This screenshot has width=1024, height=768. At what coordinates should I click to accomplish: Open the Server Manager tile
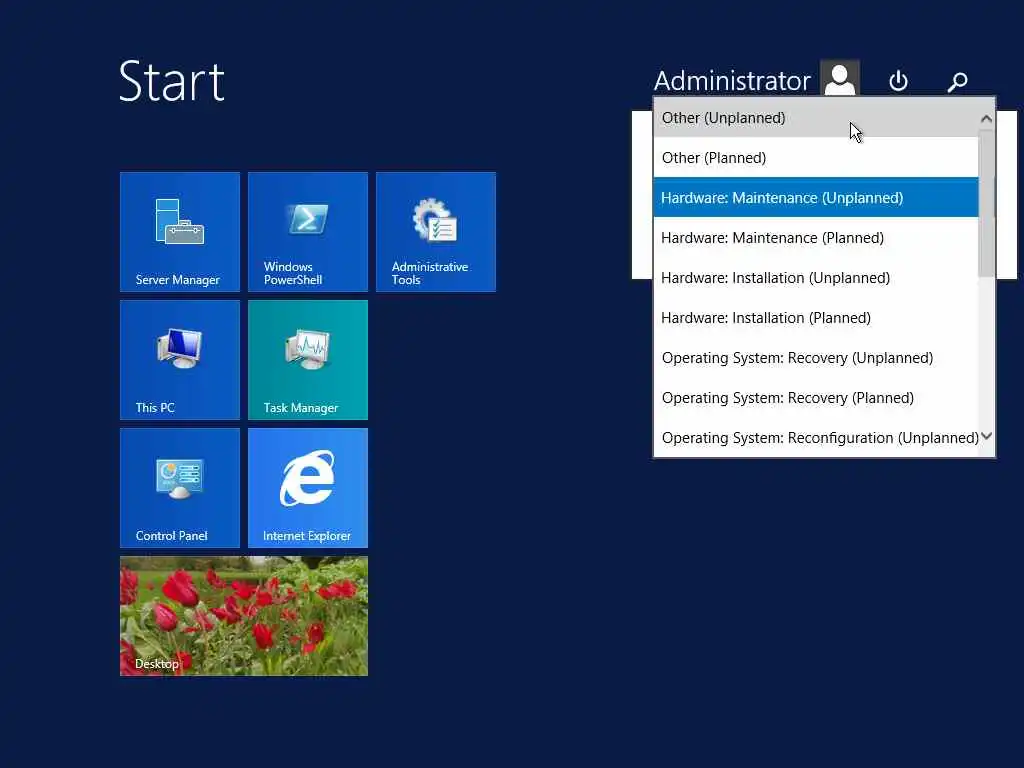click(180, 232)
